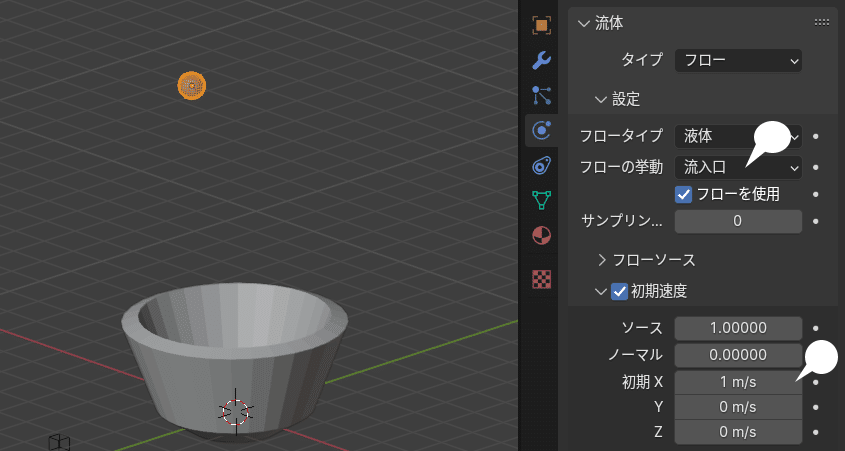Animate 初期 X property via its dot
The image size is (845, 451).
816,383
